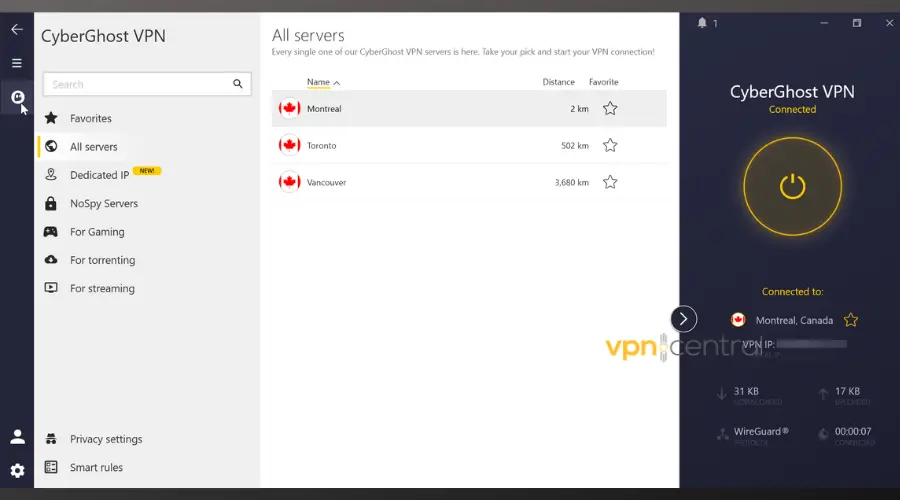This screenshot has width=900, height=500.
Task: Click the CyberGhost logo sidebar icon
Action: point(17,97)
